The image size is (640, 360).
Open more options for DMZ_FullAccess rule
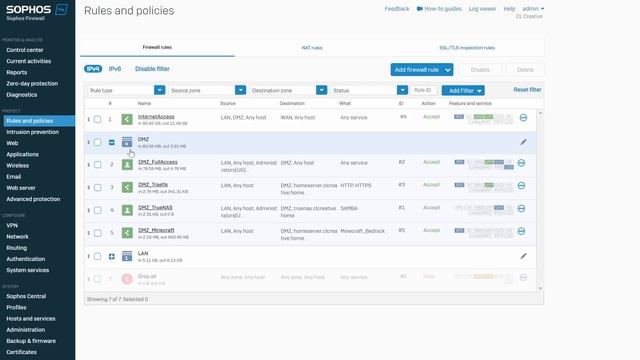pos(521,163)
